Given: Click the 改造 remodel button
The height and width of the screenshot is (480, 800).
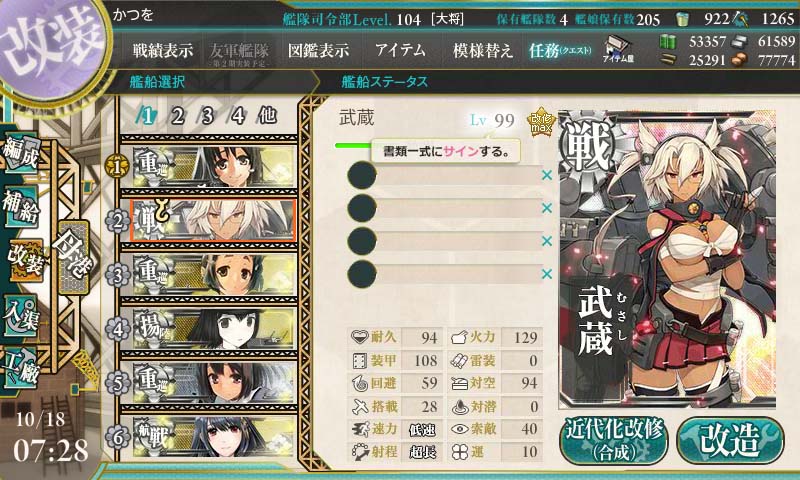Looking at the screenshot, I should click(730, 440).
